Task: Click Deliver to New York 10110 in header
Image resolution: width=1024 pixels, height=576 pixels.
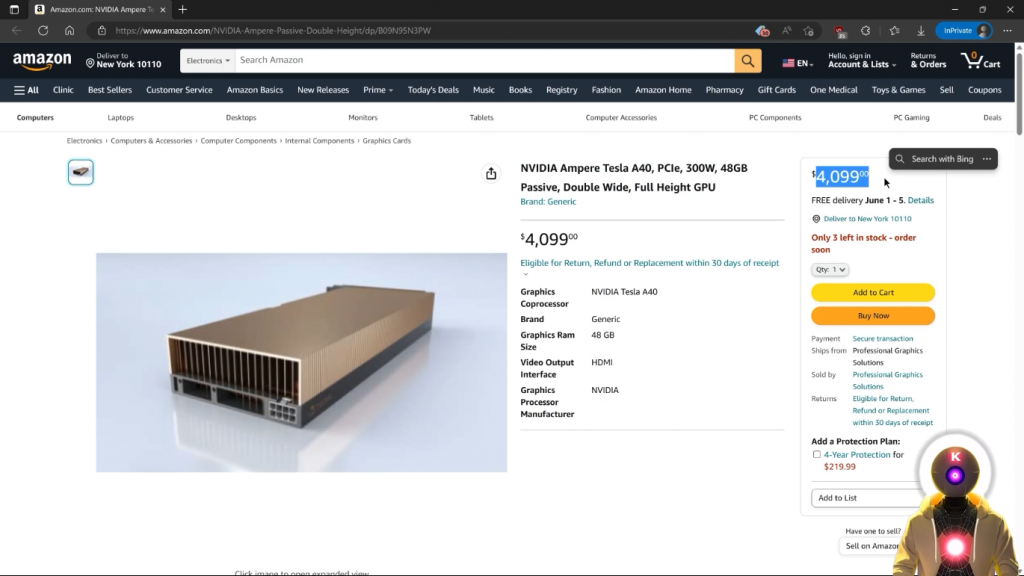Action: 123,61
